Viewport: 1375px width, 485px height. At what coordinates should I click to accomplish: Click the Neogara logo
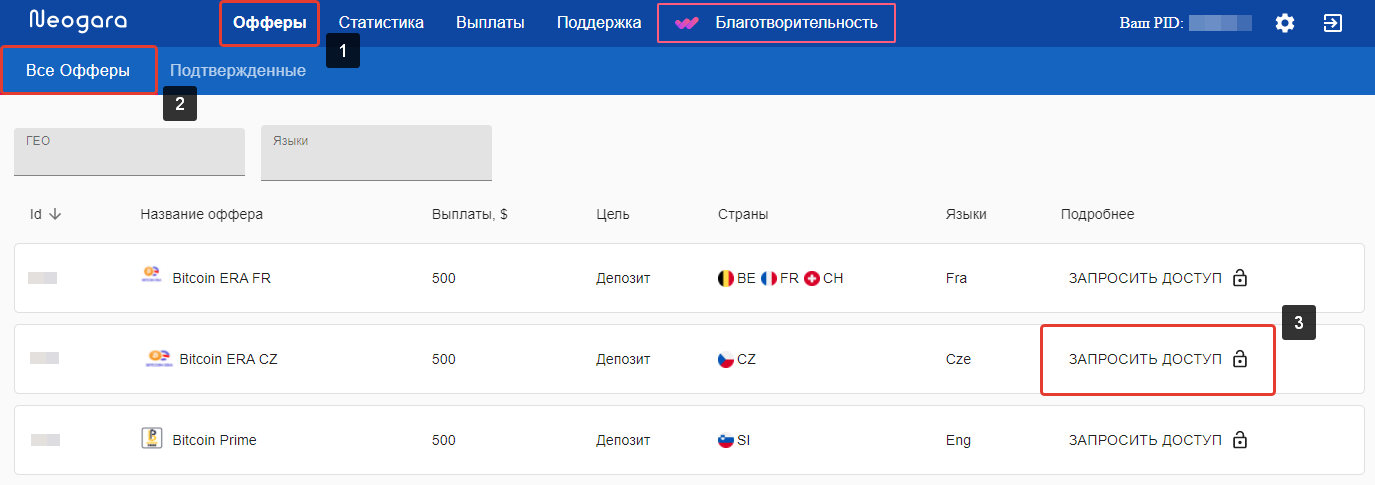pos(78,21)
